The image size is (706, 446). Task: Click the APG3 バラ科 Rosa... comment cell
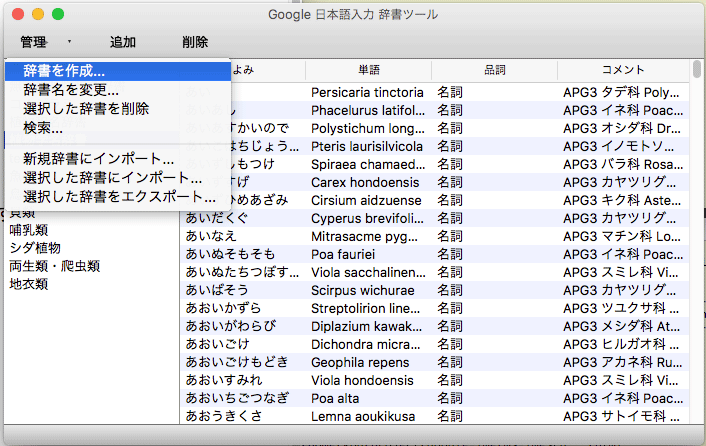(x=623, y=164)
